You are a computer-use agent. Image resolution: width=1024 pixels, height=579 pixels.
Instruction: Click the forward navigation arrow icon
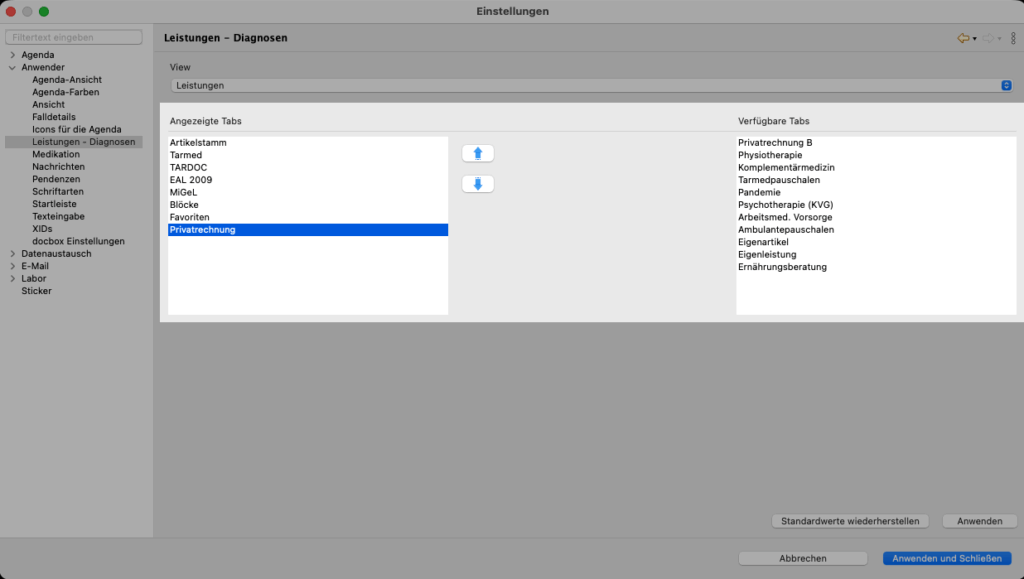(988, 38)
